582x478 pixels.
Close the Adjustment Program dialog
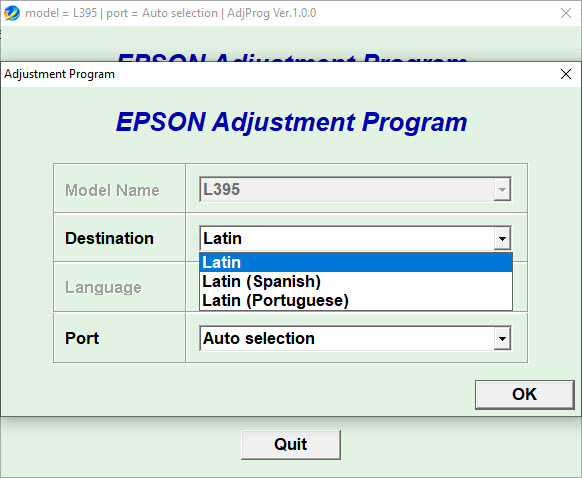pos(566,74)
